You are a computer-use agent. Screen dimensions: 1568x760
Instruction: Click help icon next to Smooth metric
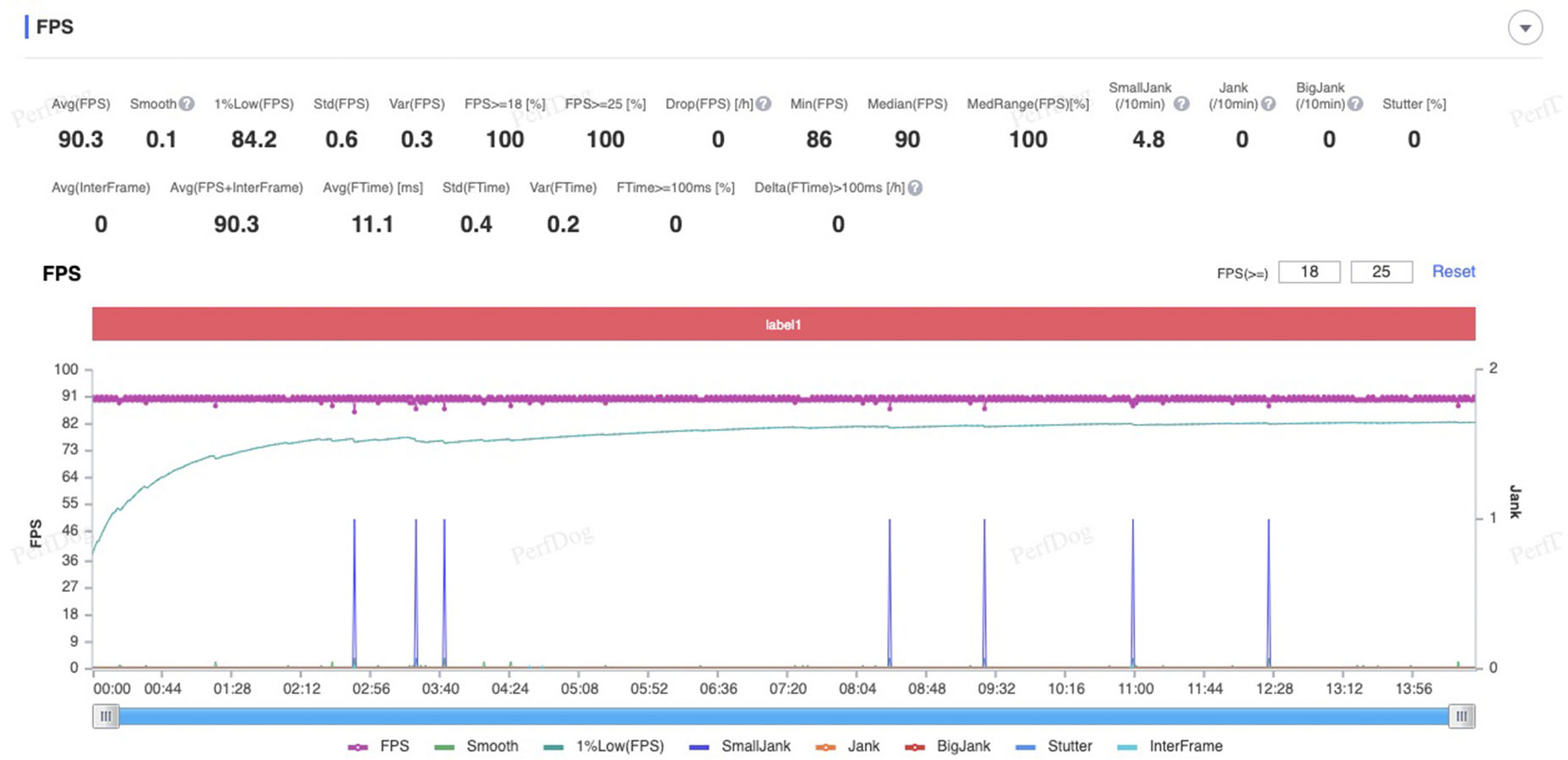tap(187, 104)
